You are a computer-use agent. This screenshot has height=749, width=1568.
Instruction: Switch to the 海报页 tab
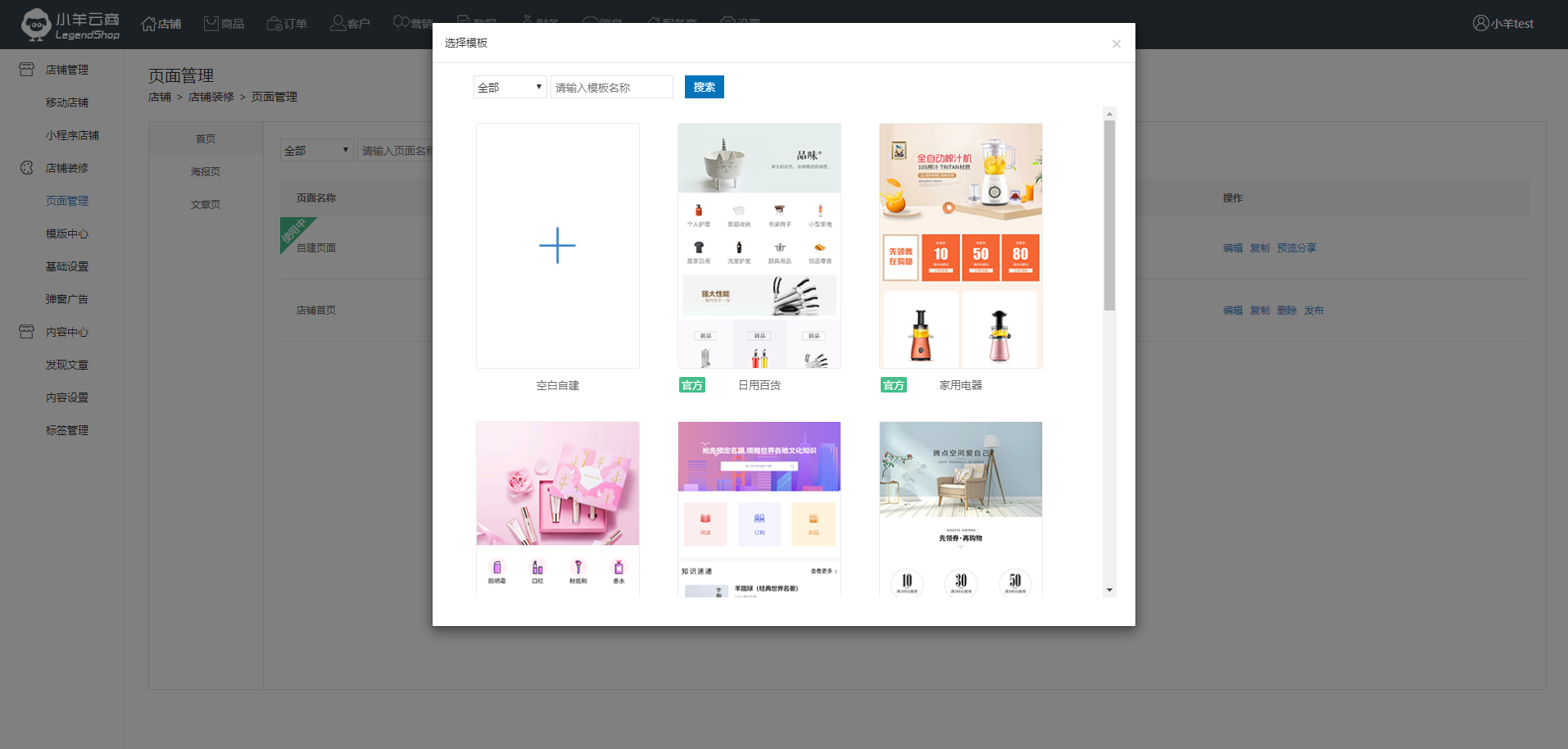(206, 172)
